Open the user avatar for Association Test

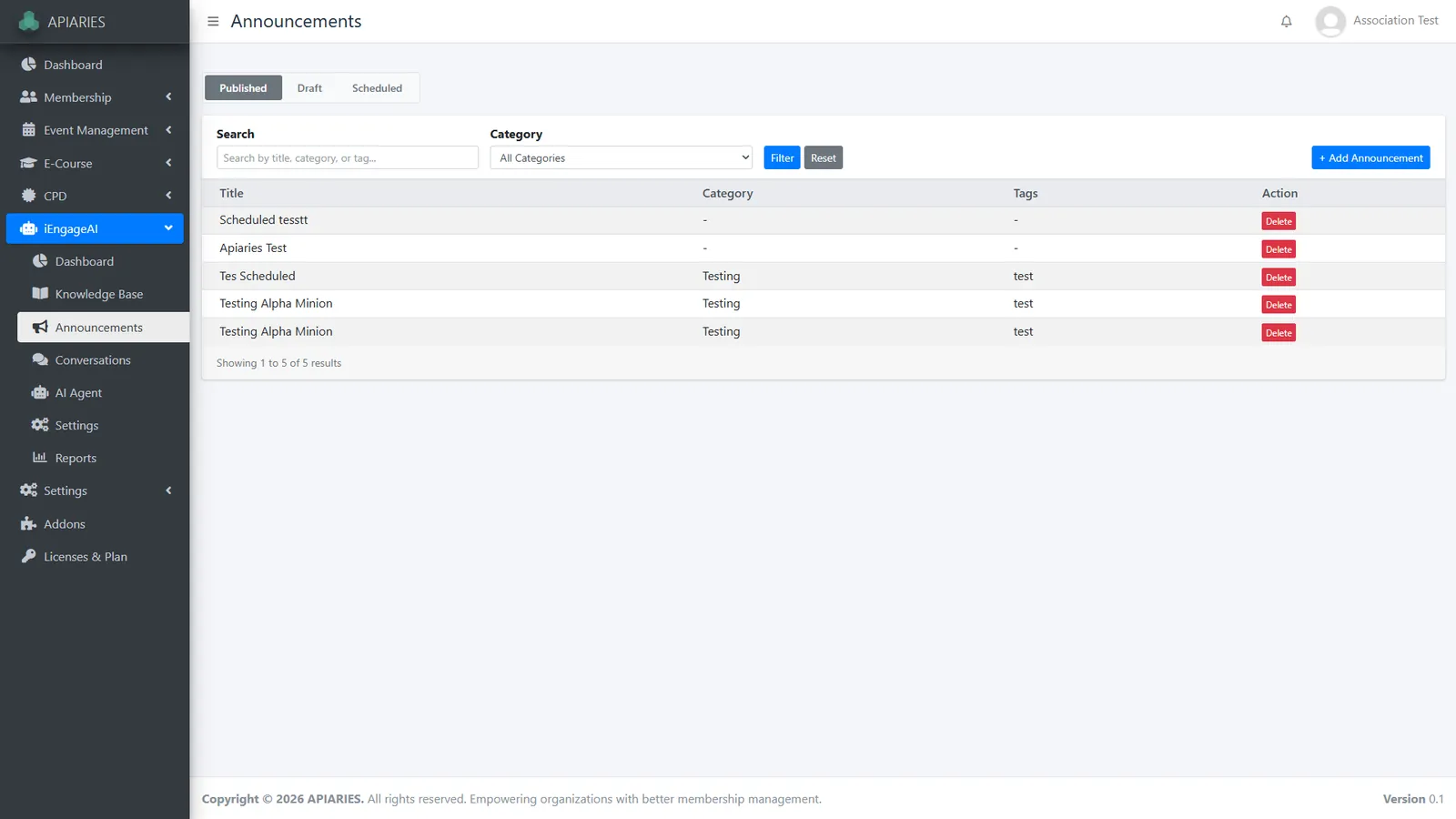[1330, 21]
